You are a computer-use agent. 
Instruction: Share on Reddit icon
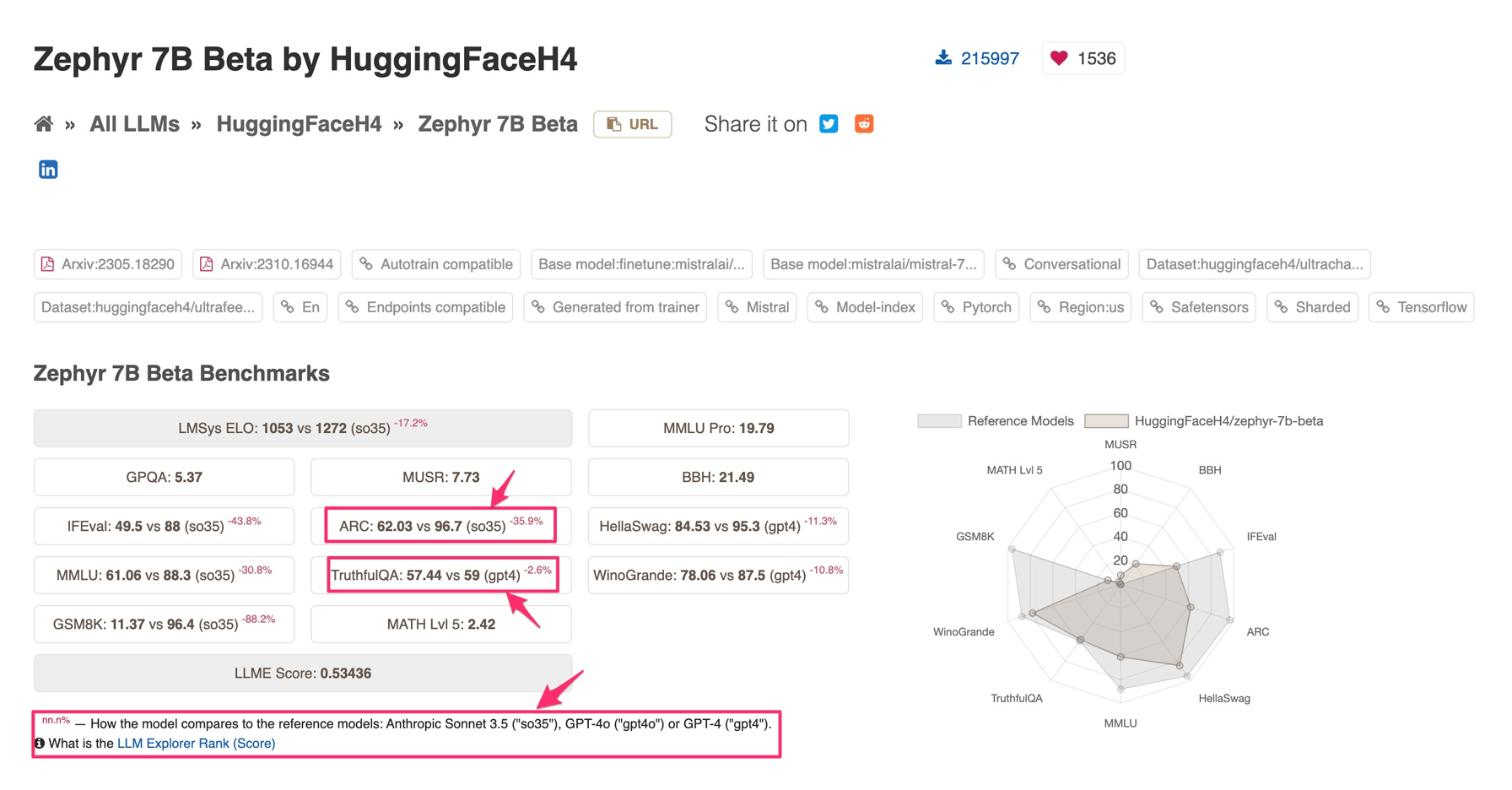(864, 124)
